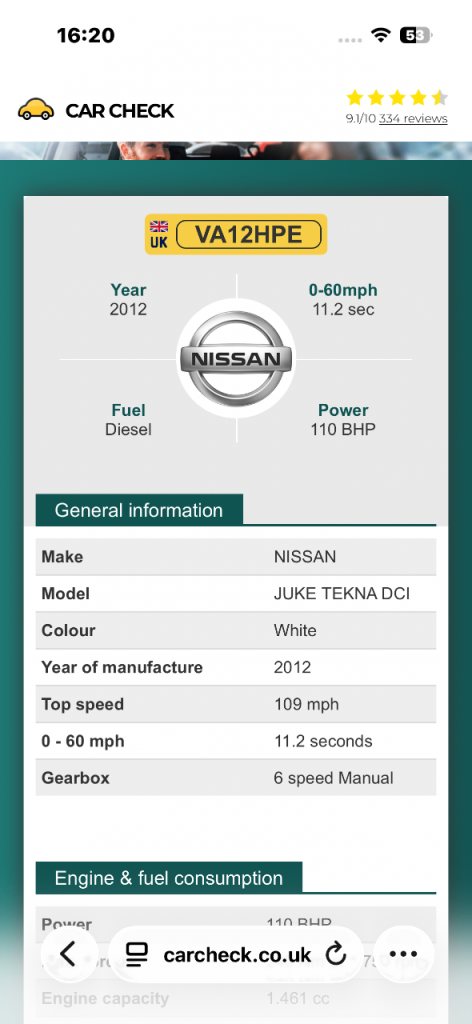The width and height of the screenshot is (472, 1024).
Task: Tap the Gearbox row 6 speed Manual
Action: tap(236, 778)
